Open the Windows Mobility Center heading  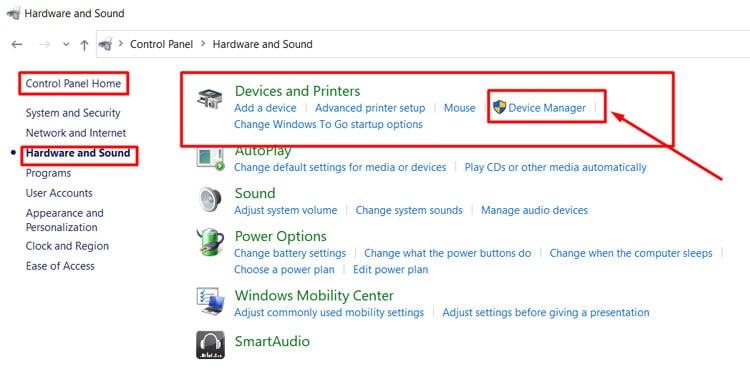click(x=314, y=295)
